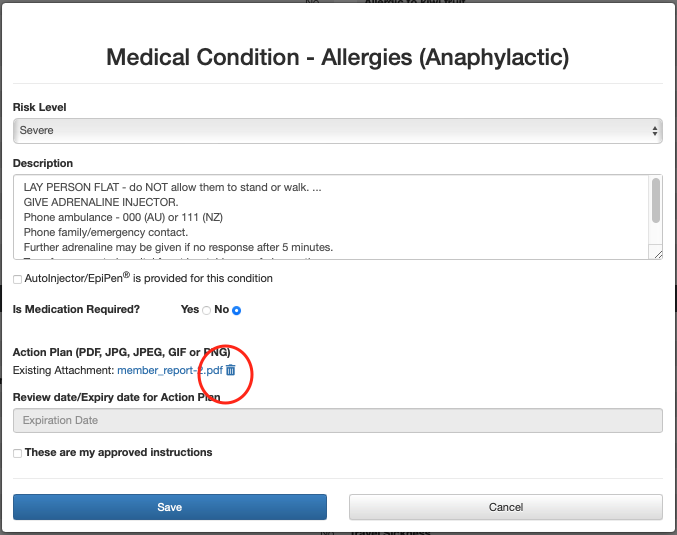Screen dimensions: 677x535
Task: Delete the member_report-2.pdf attachment with trash icon
Action: [231, 370]
